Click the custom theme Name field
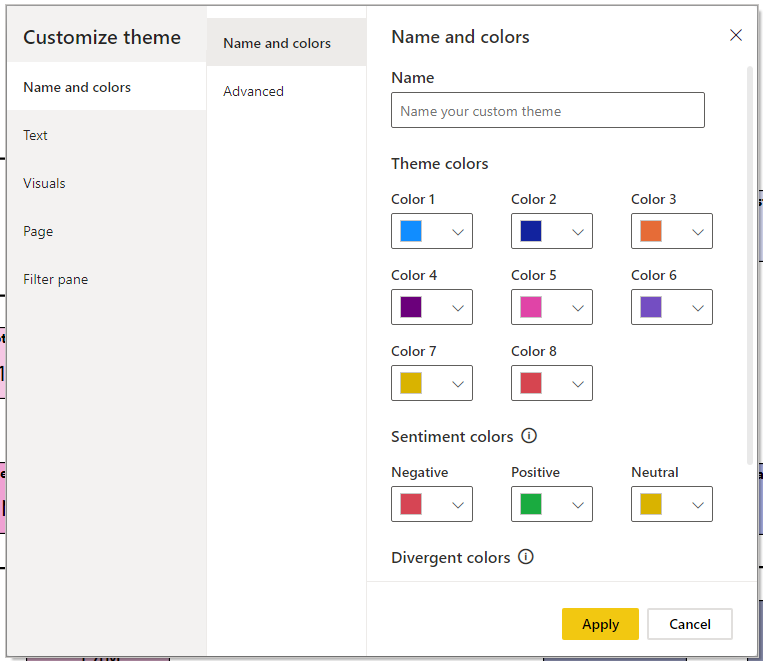 (x=547, y=110)
